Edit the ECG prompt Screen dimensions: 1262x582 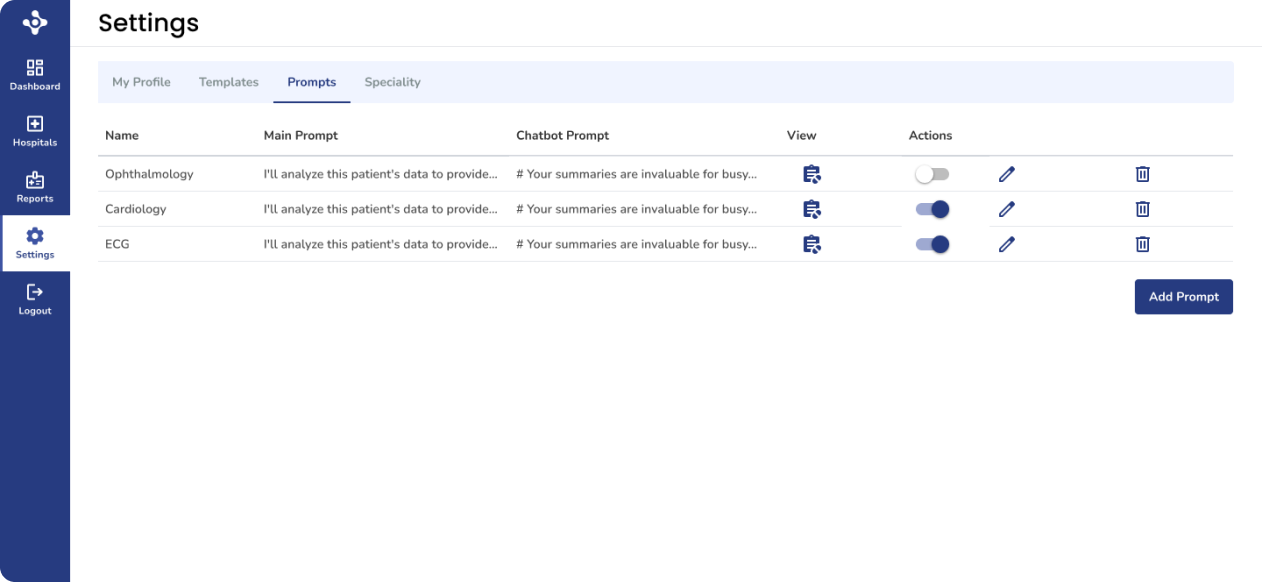pos(1006,244)
